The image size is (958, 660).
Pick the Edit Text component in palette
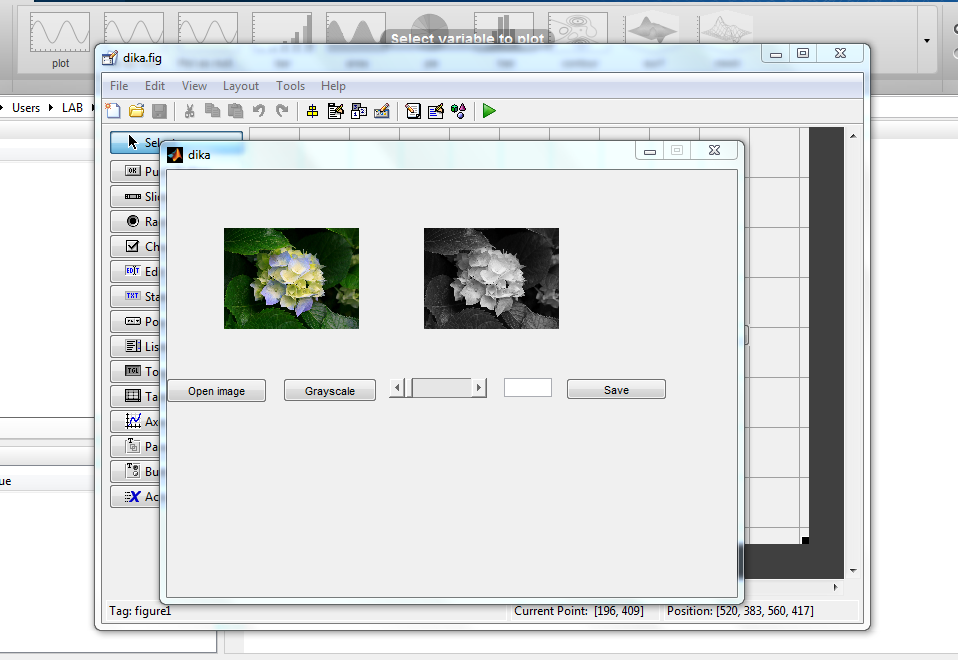click(x=135, y=271)
